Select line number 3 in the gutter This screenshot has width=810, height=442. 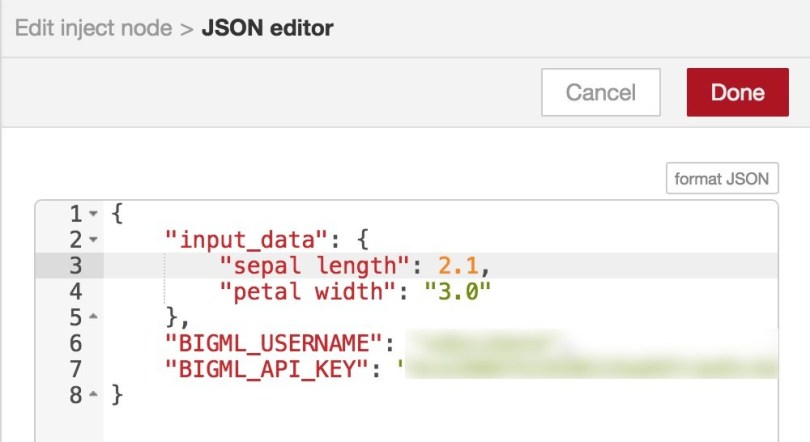click(x=77, y=266)
